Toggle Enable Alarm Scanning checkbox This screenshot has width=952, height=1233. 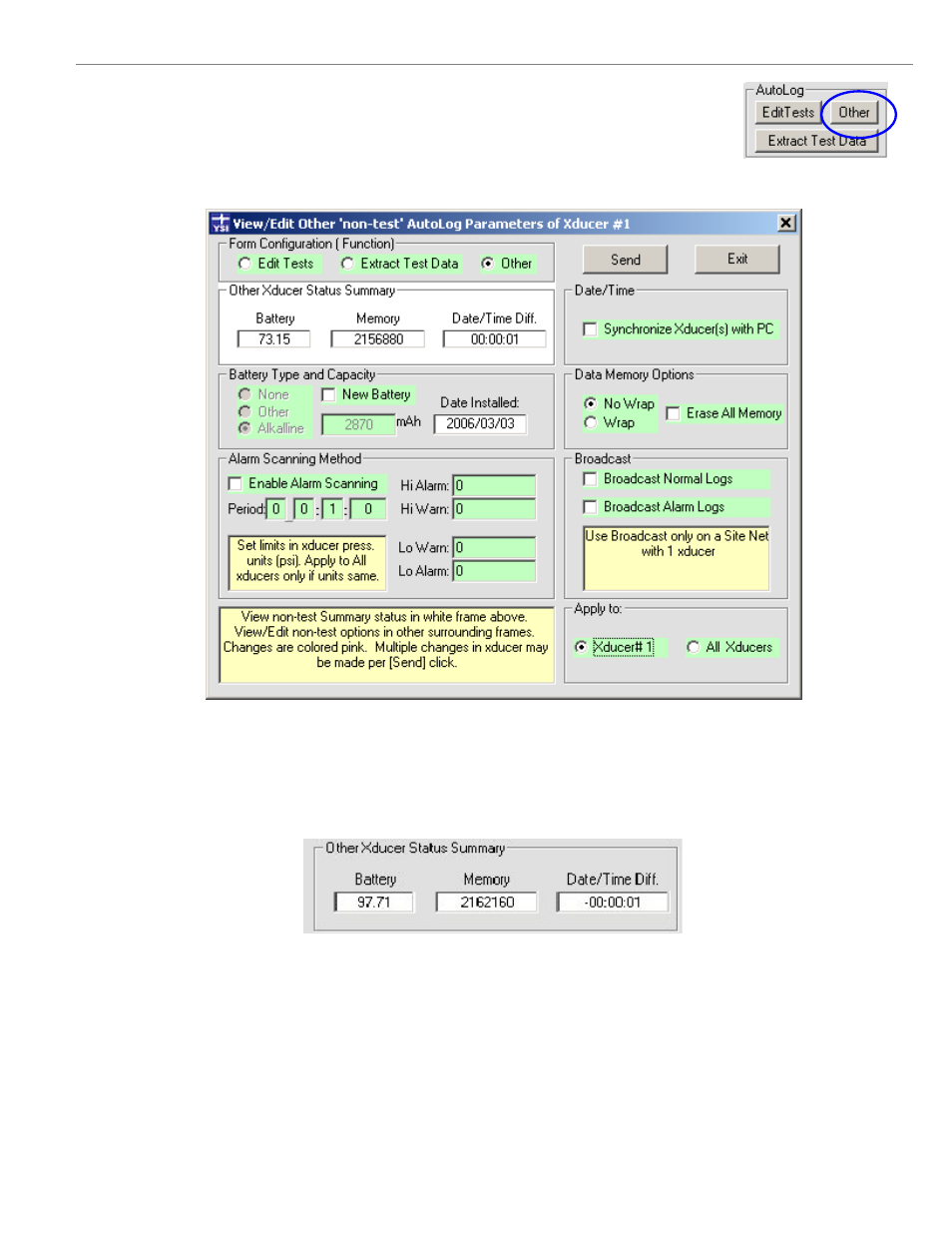pyautogui.click(x=236, y=484)
